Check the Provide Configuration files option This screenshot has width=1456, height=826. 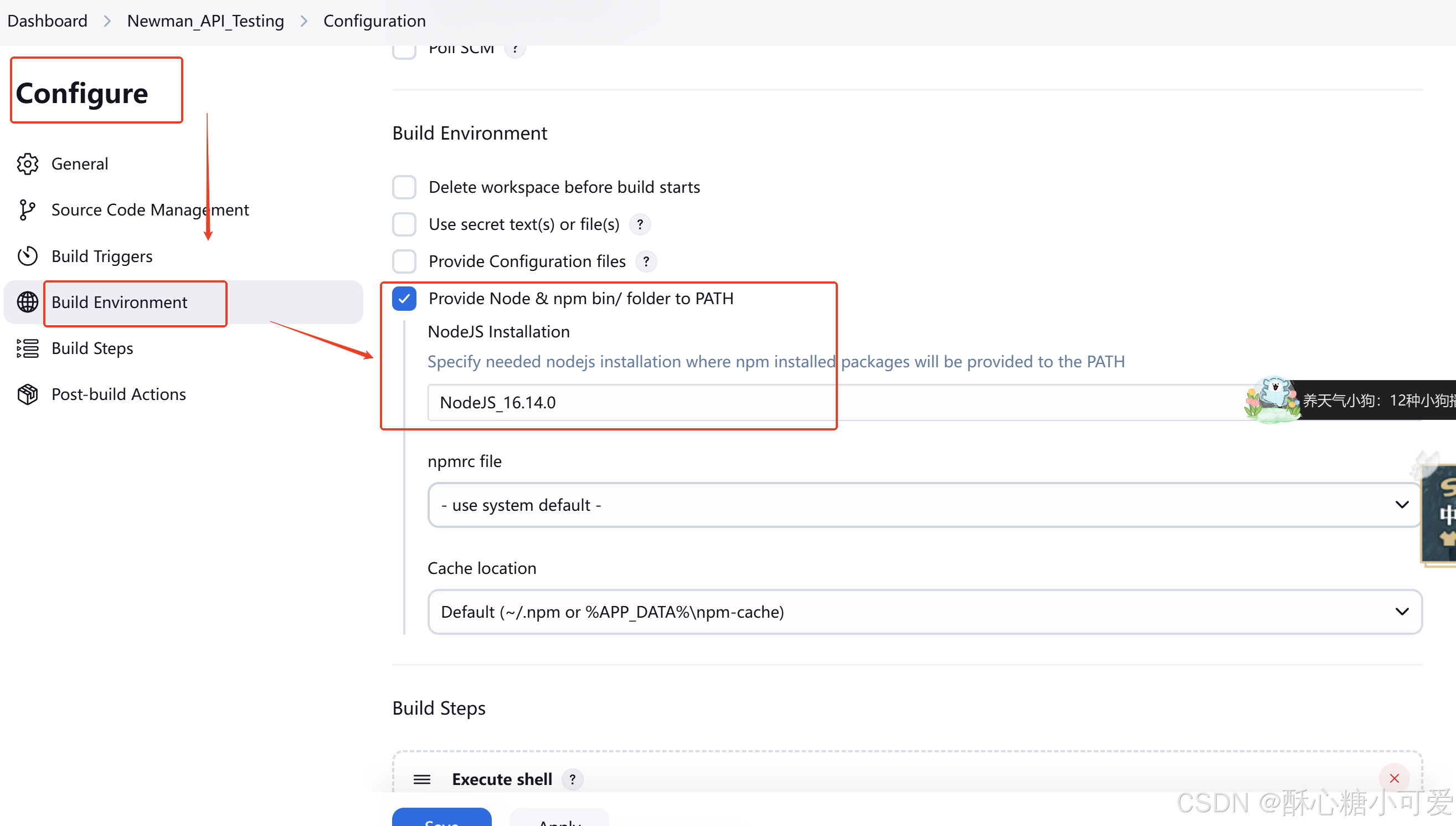[404, 261]
